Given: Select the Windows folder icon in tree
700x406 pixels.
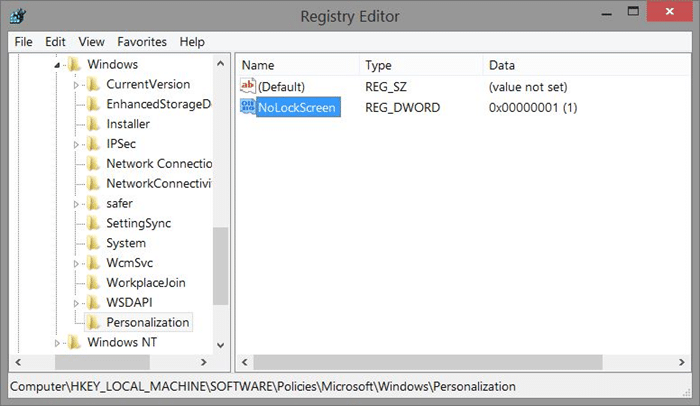Looking at the screenshot, I should click(74, 64).
